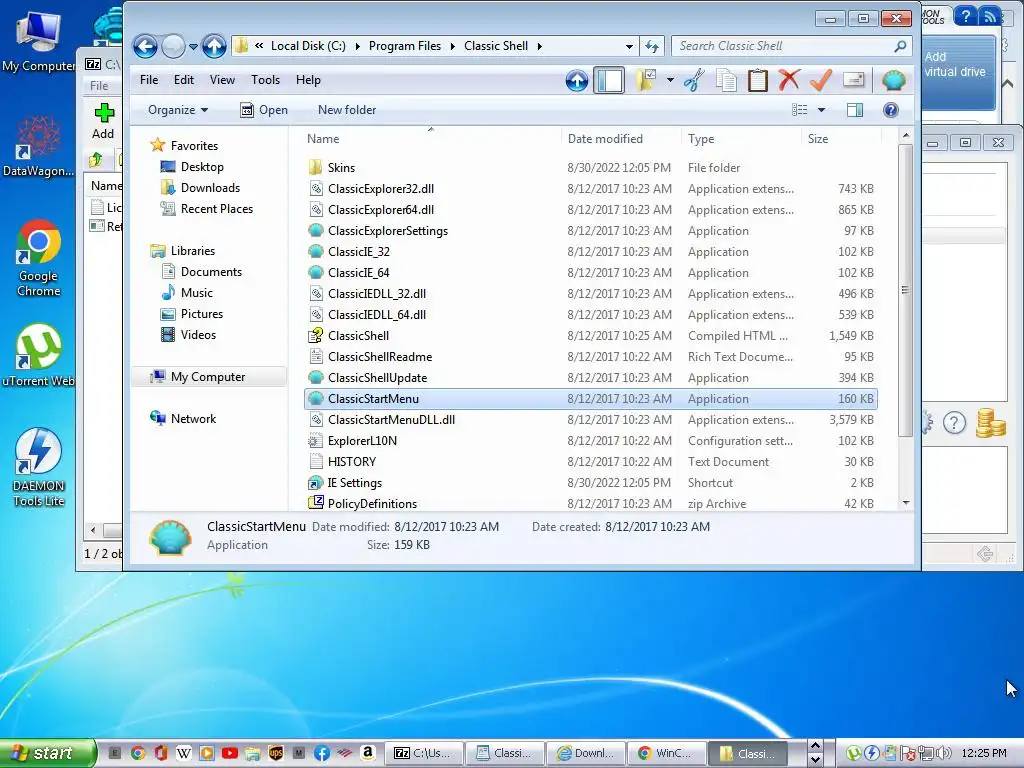1024x768 pixels.
Task: Expand arrow after Classic Shell breadcrumb
Action: coord(539,46)
